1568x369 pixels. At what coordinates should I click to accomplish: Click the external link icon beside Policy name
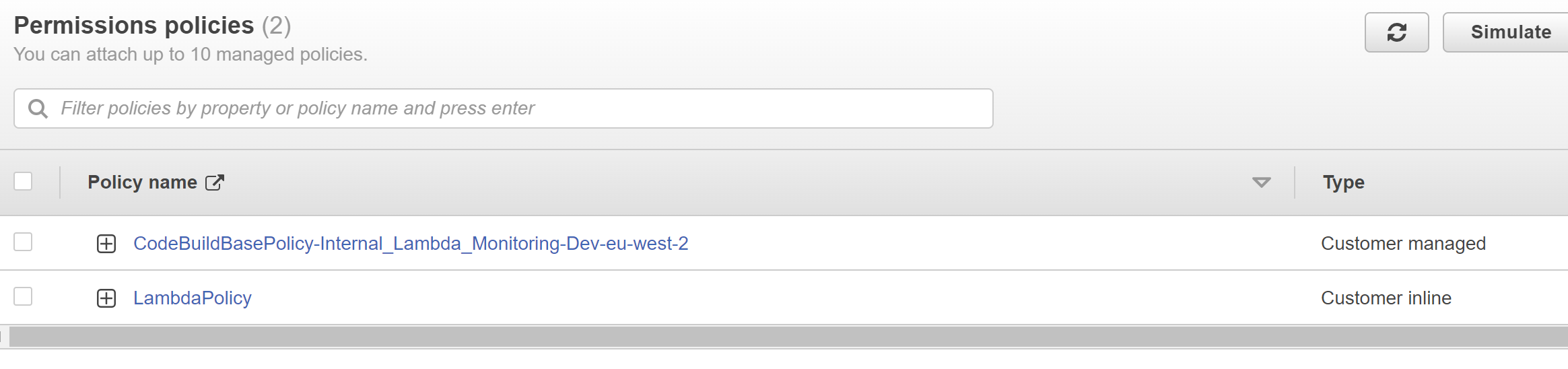215,182
